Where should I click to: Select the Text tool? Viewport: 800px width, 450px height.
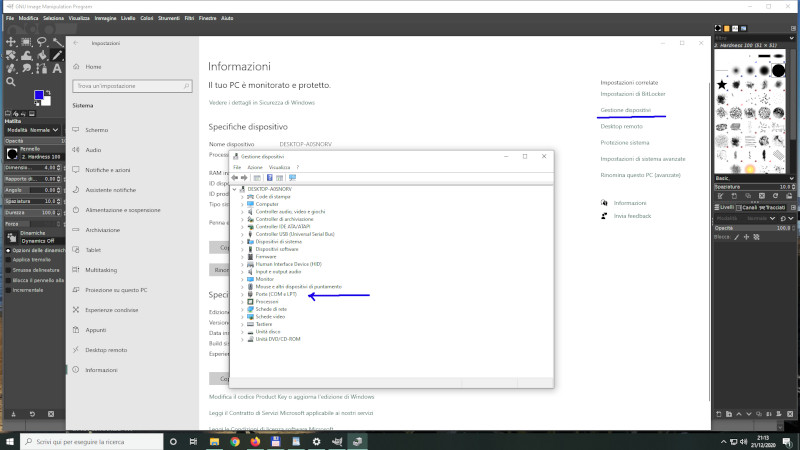coord(57,68)
